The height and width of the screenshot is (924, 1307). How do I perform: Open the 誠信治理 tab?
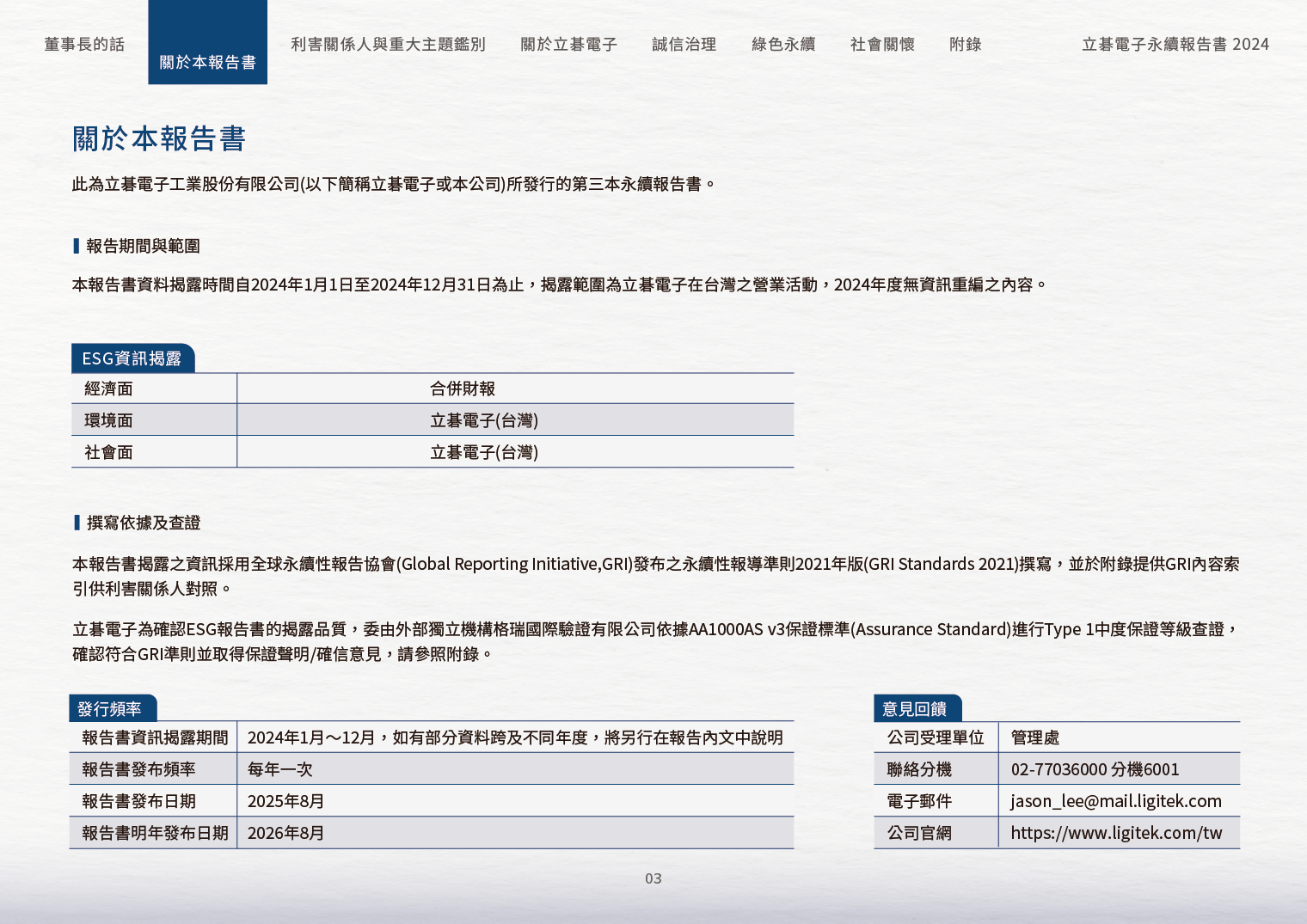684,44
